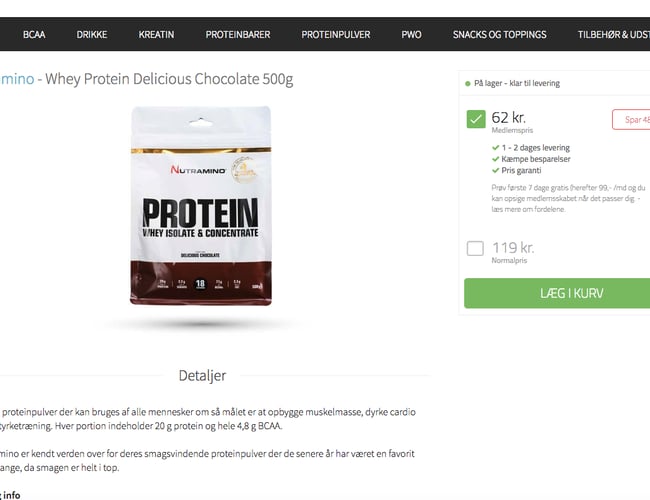
Task: Navigate to SNACKS OG TOPPINGS
Action: [499, 34]
